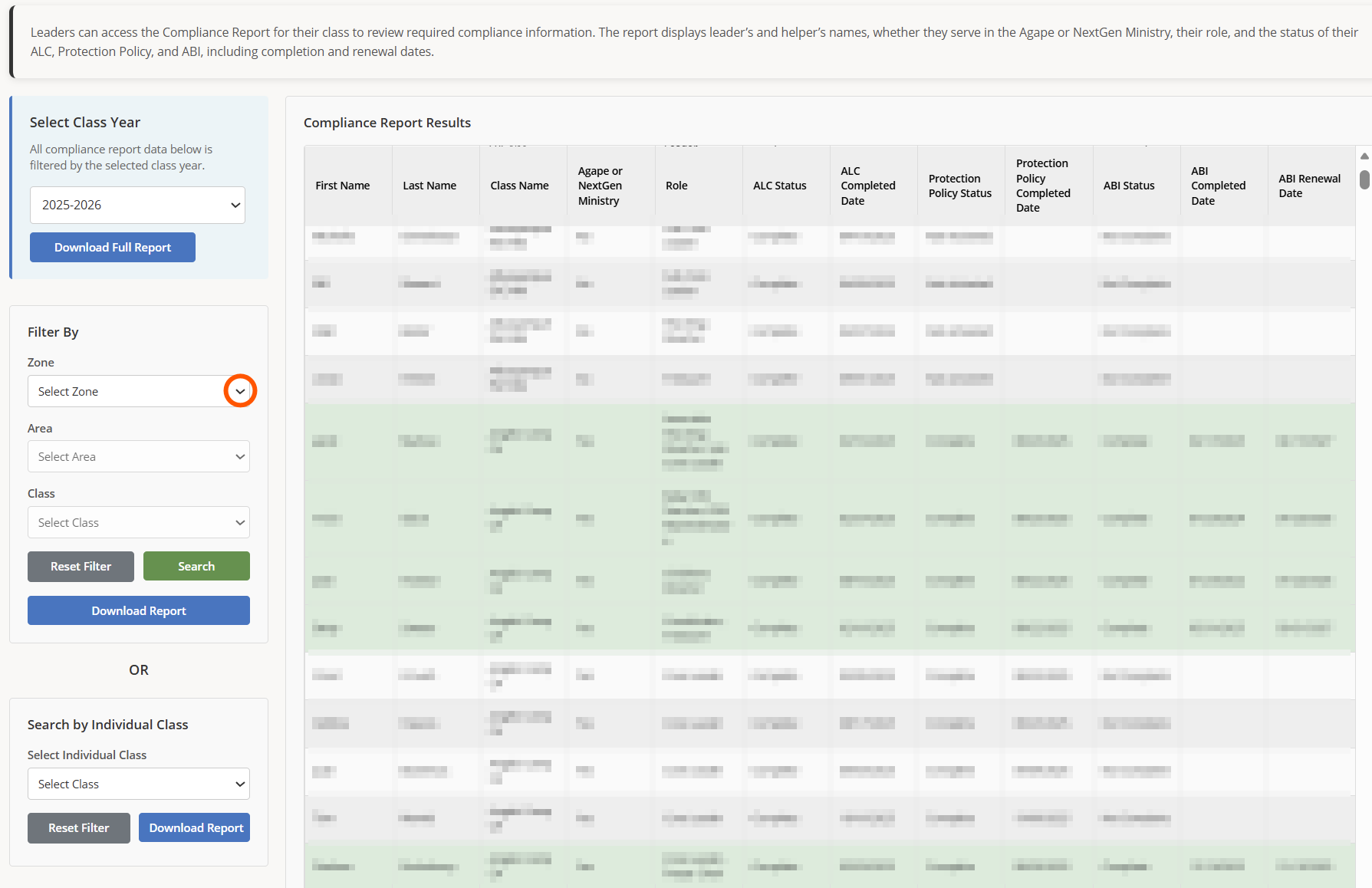Select the Protection Policy Status header
The width and height of the screenshot is (1372, 888).
(x=959, y=186)
